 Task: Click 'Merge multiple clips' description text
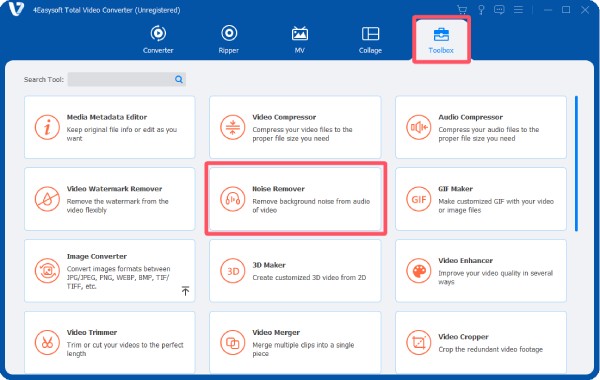[x=303, y=349]
